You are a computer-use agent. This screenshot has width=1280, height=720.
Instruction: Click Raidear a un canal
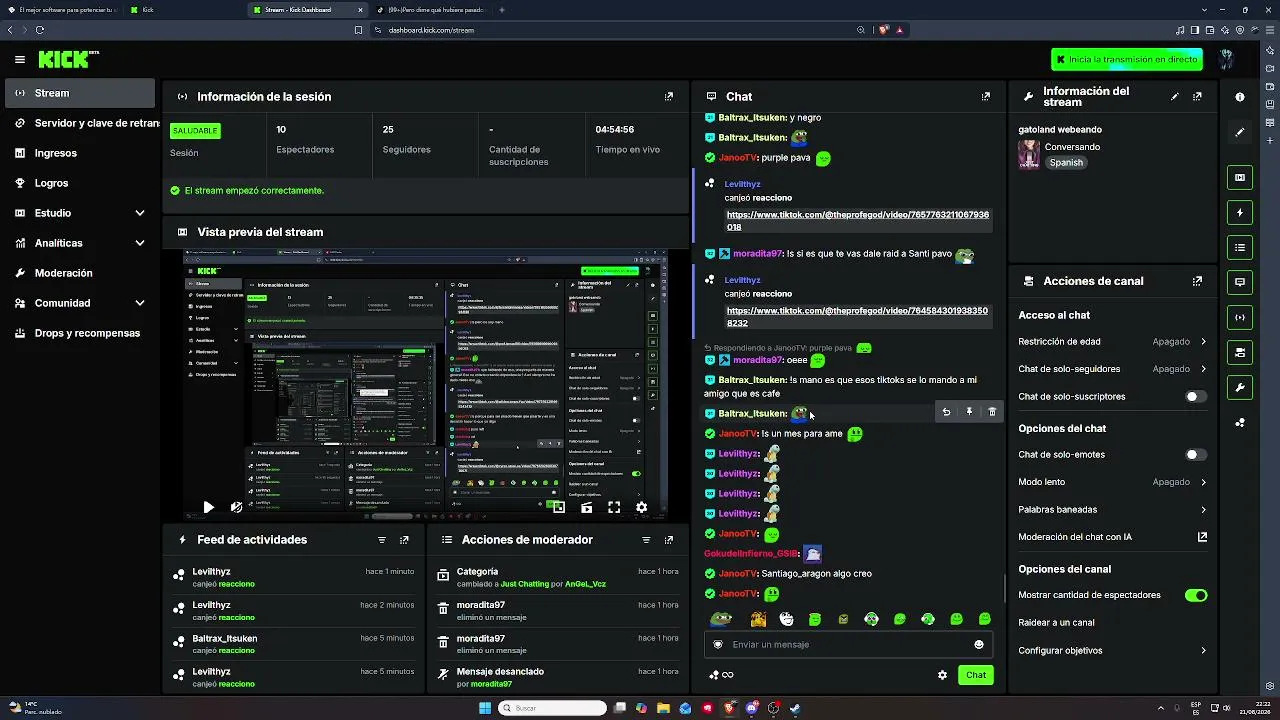tap(1056, 623)
